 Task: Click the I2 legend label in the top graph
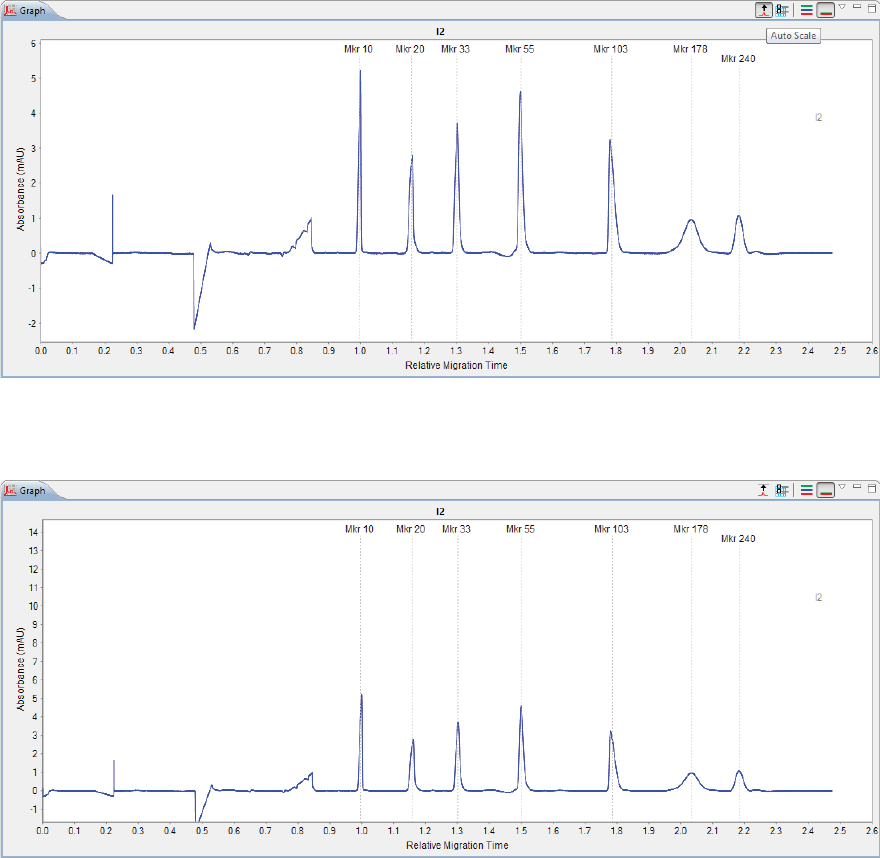point(818,117)
